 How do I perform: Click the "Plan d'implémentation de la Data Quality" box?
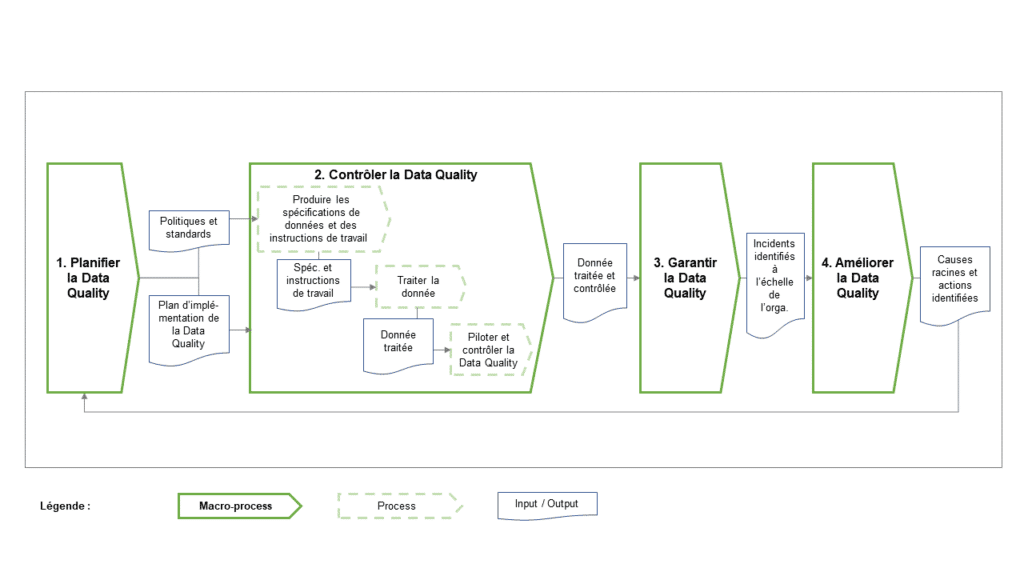click(188, 328)
